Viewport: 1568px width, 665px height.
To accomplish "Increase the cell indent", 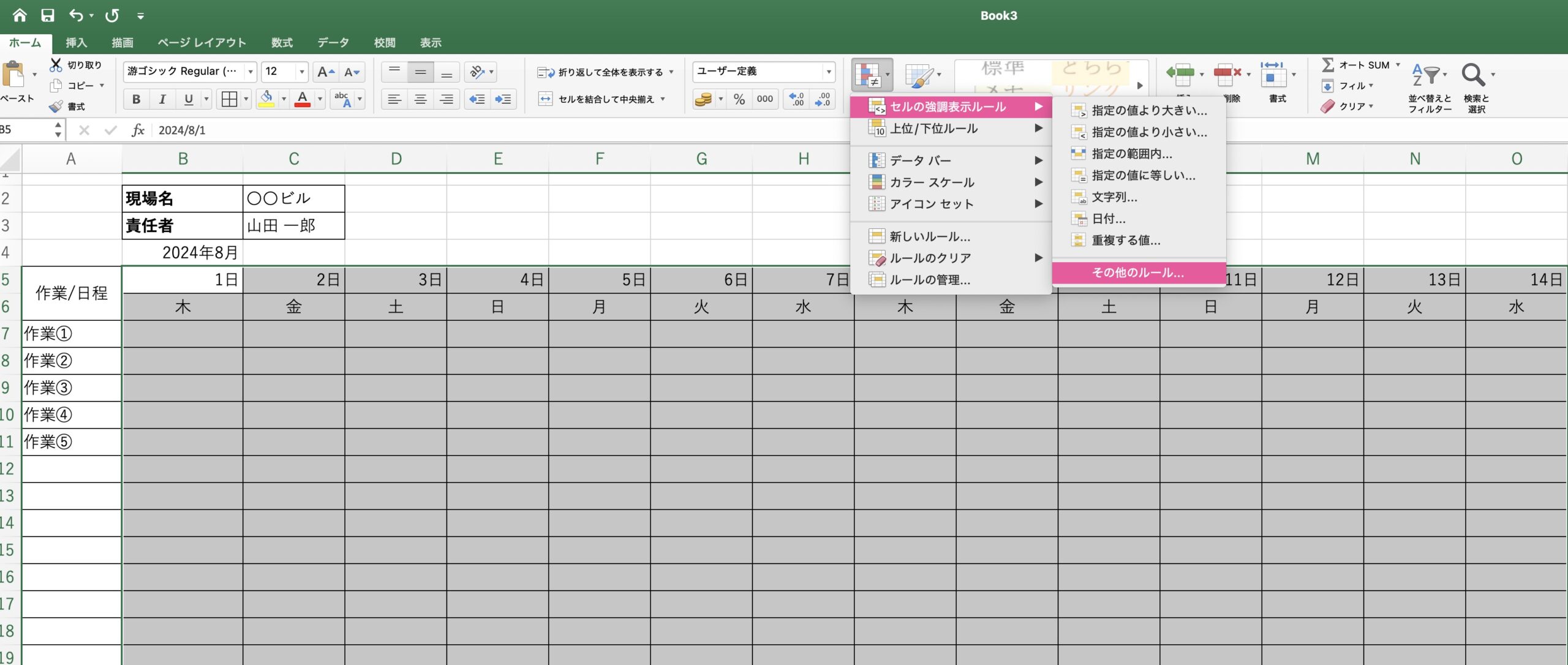I will (x=503, y=99).
